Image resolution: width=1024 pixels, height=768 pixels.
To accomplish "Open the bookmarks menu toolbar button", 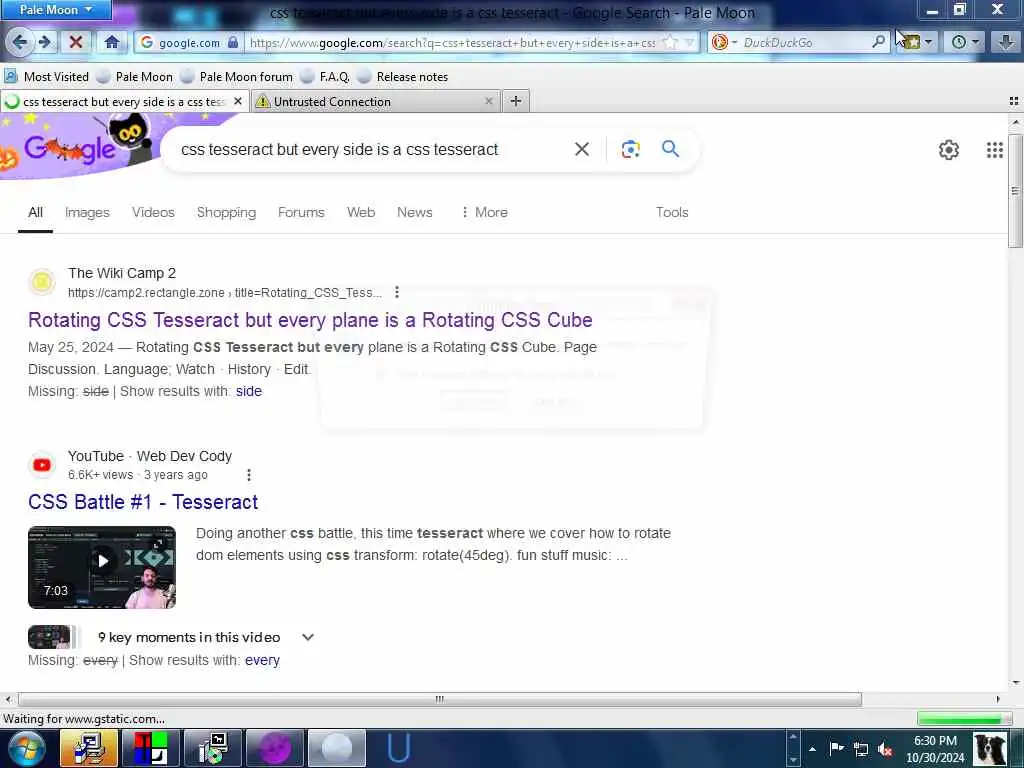I will (x=918, y=42).
